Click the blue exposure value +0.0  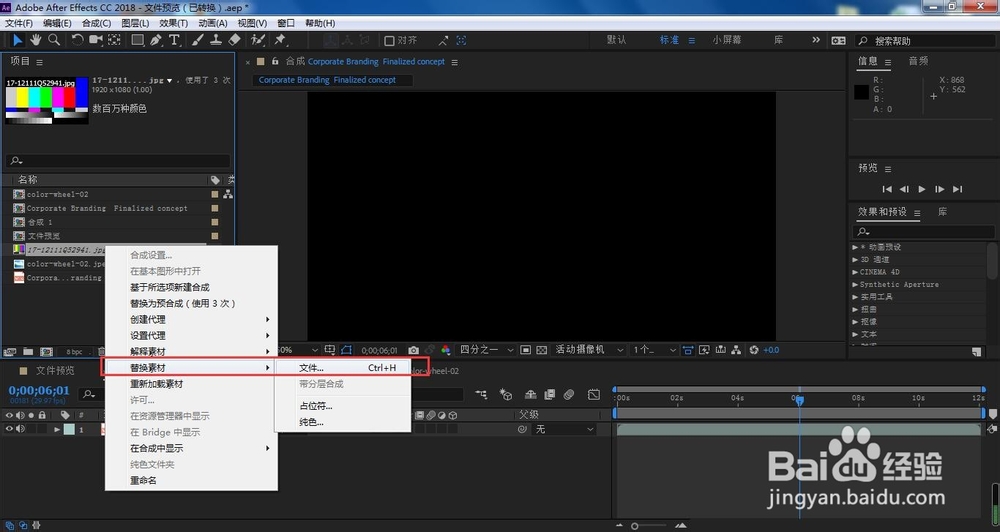tap(771, 350)
